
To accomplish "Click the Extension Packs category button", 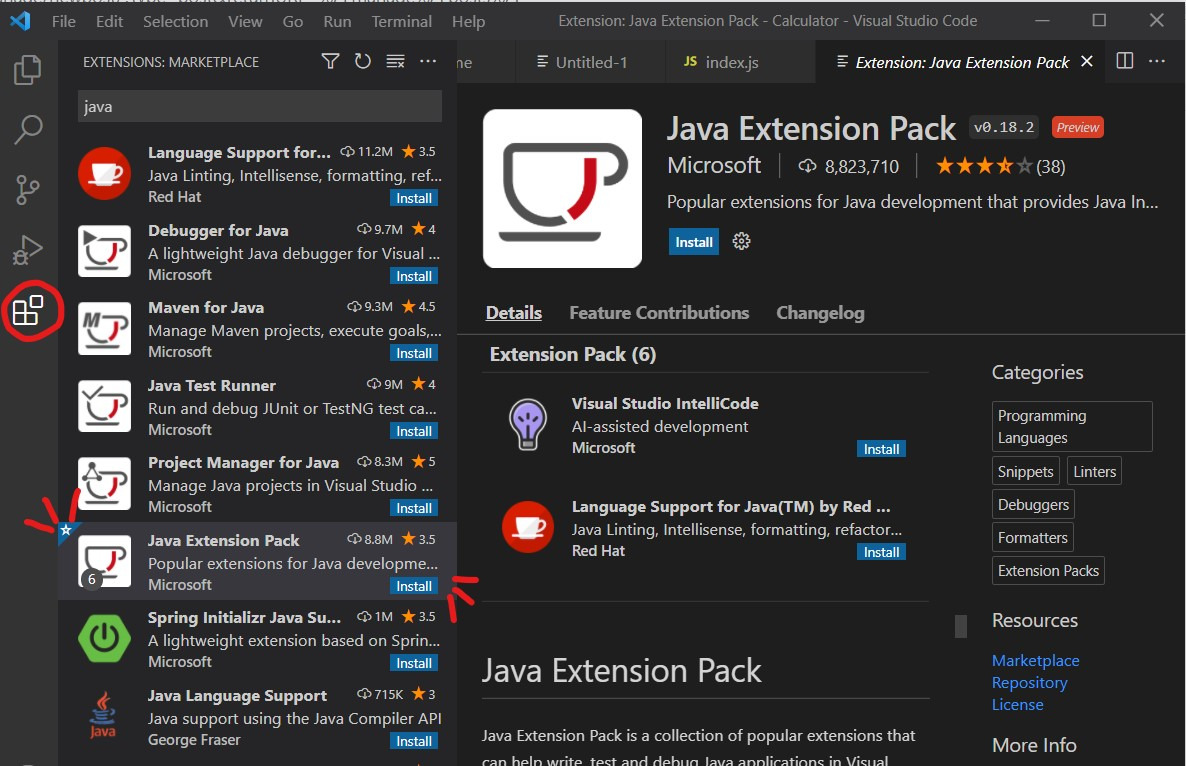I will coord(1047,570).
